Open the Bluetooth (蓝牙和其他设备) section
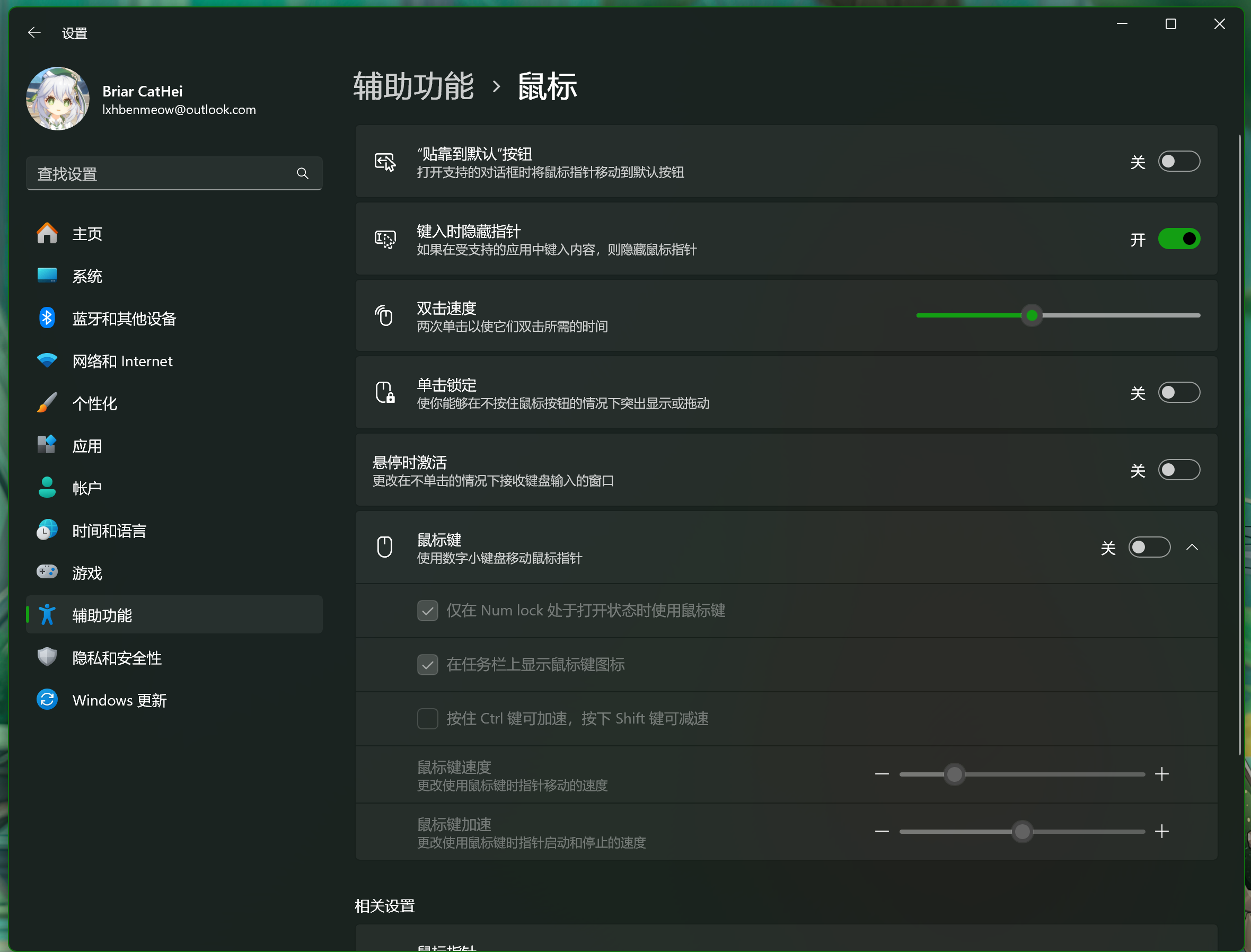This screenshot has height=952, width=1251. [124, 319]
